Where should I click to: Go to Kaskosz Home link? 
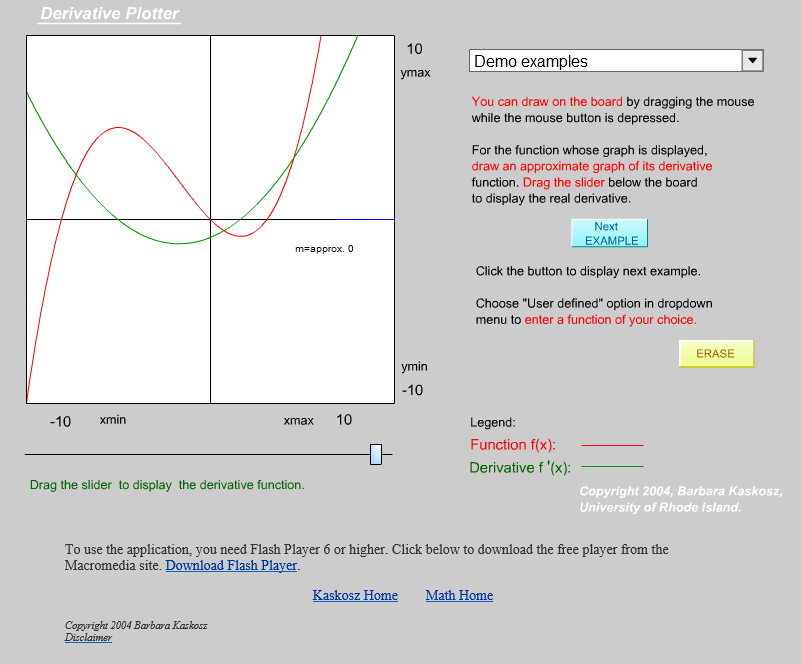coord(355,595)
